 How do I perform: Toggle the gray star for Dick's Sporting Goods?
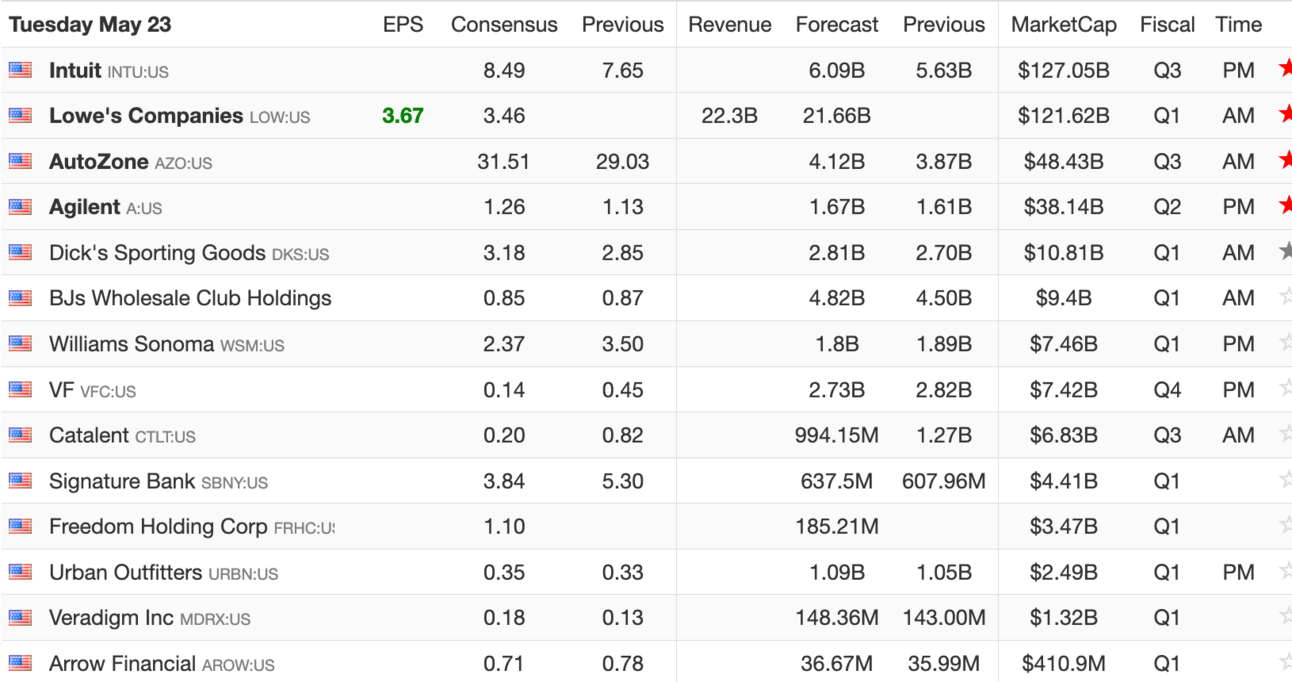coord(1285,252)
